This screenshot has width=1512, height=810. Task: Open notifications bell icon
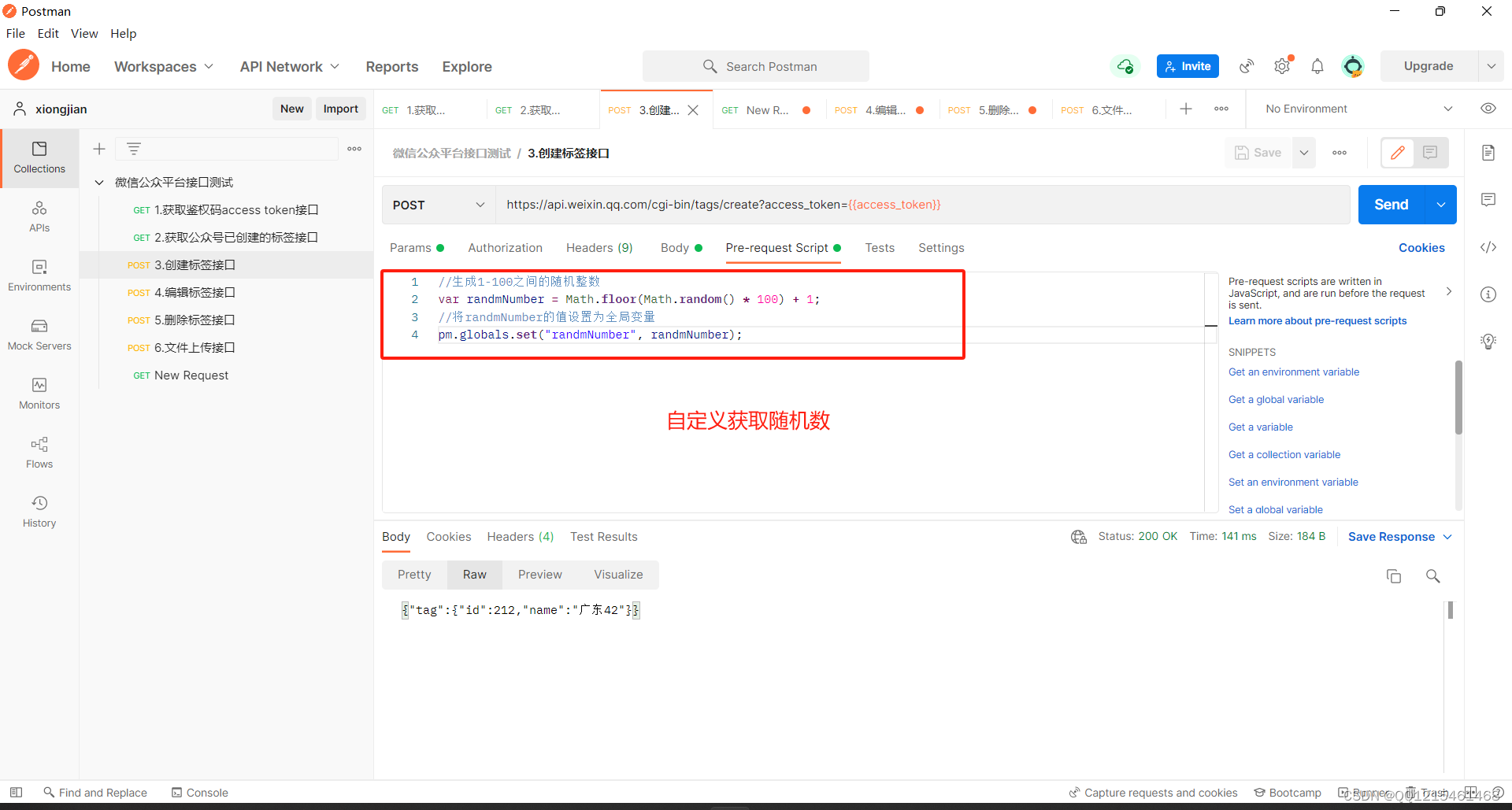point(1317,66)
